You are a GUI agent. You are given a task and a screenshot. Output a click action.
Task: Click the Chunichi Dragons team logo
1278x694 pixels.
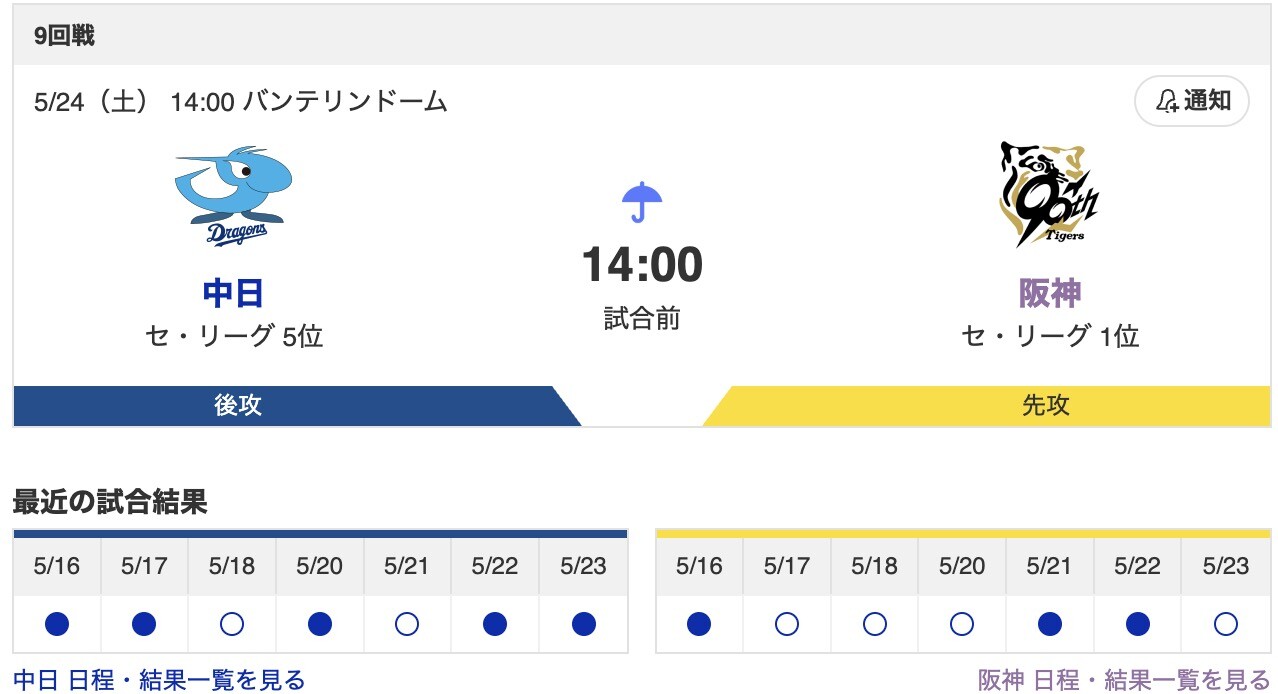(233, 193)
